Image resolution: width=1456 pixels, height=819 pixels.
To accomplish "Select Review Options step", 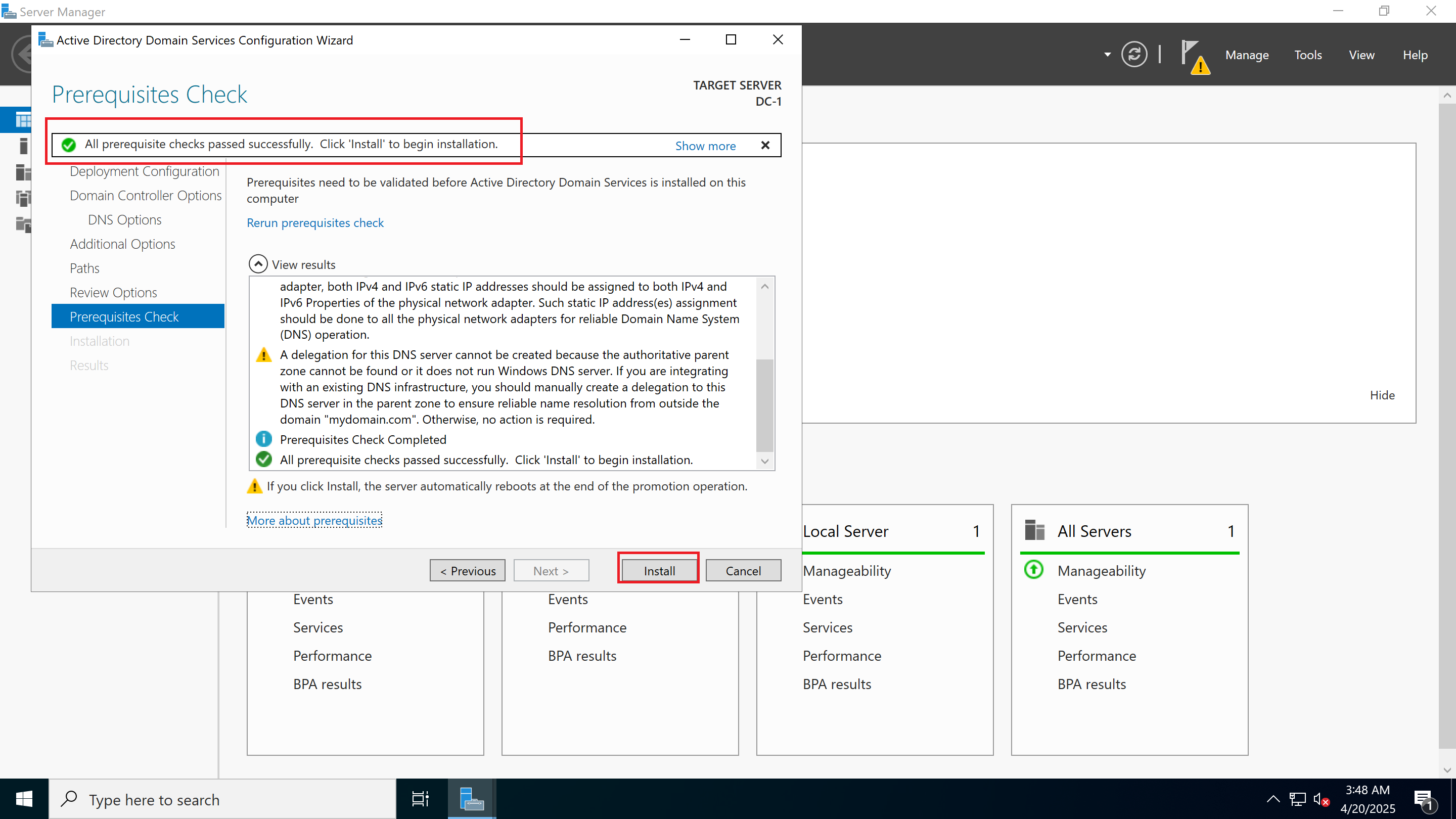I will tap(113, 293).
